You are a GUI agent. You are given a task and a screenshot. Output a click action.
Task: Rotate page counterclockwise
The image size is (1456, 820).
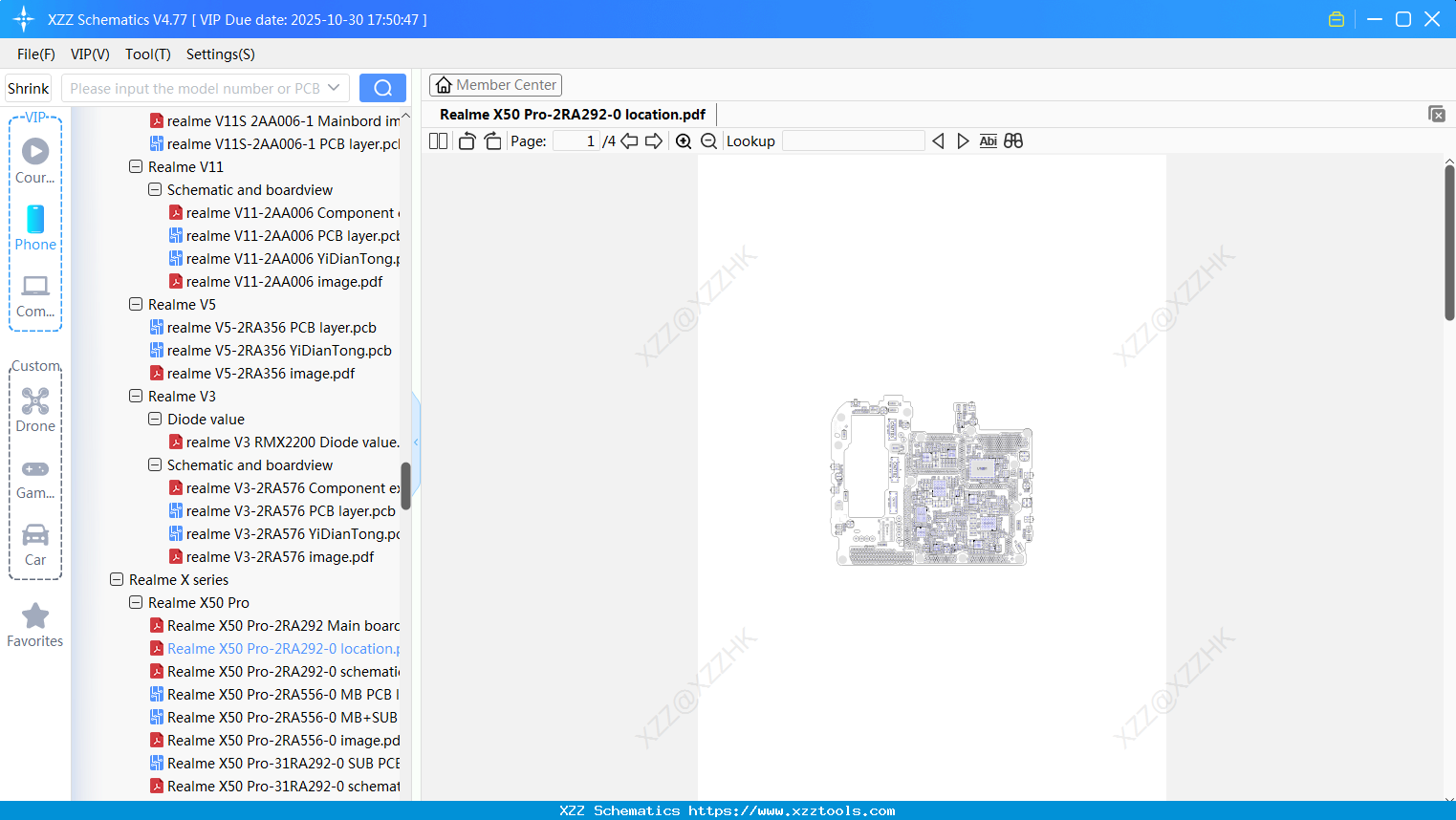click(467, 140)
